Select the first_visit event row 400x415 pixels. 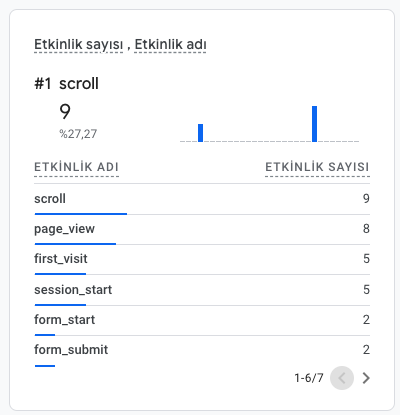(202, 259)
